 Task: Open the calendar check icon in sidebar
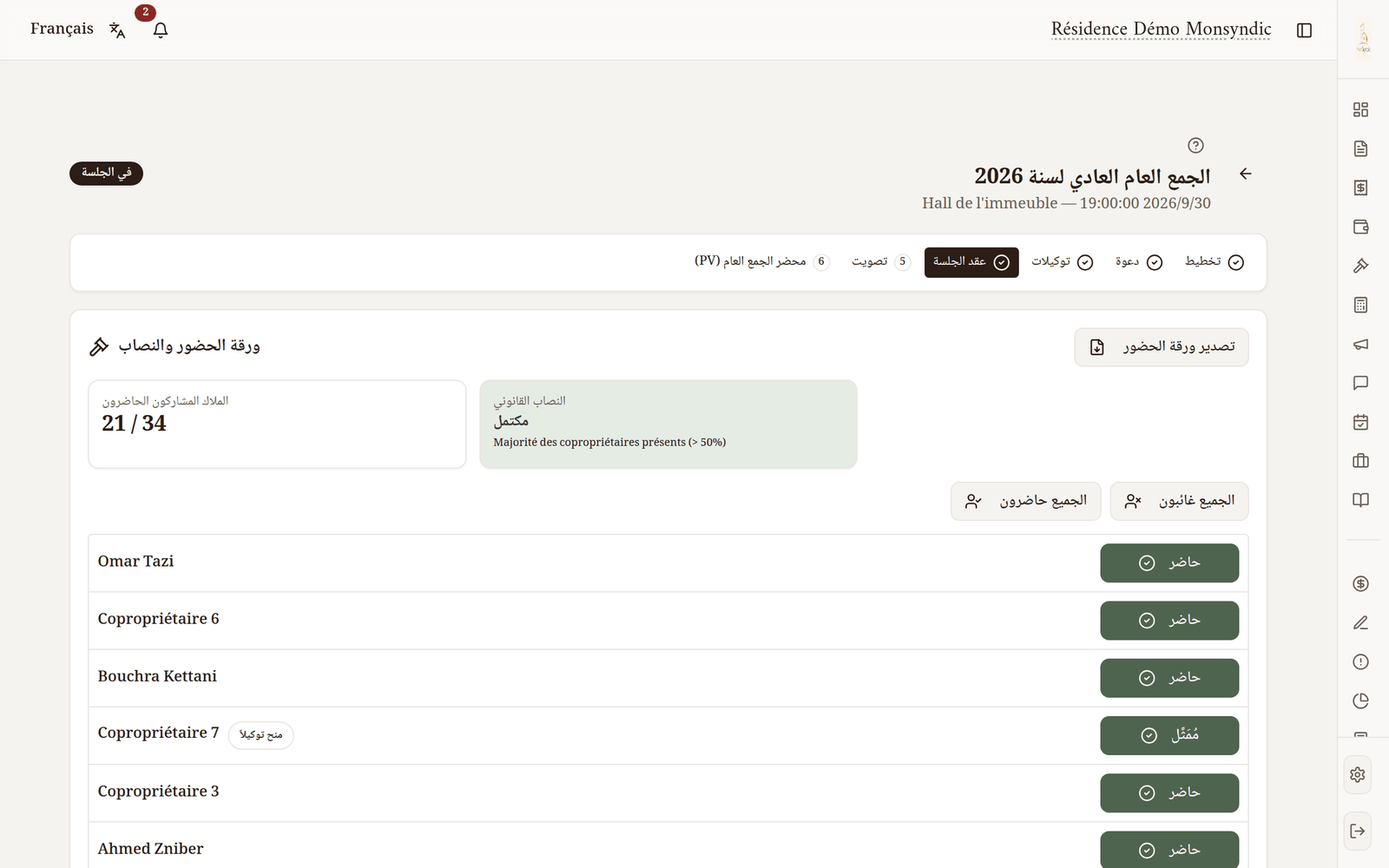pos(1360,422)
